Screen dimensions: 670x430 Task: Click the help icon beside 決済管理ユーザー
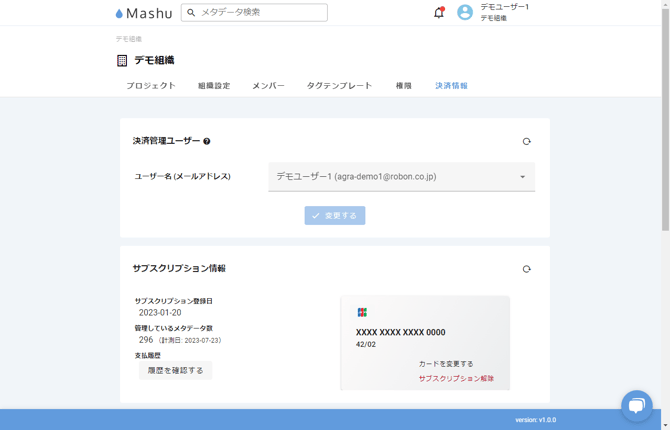[207, 142]
